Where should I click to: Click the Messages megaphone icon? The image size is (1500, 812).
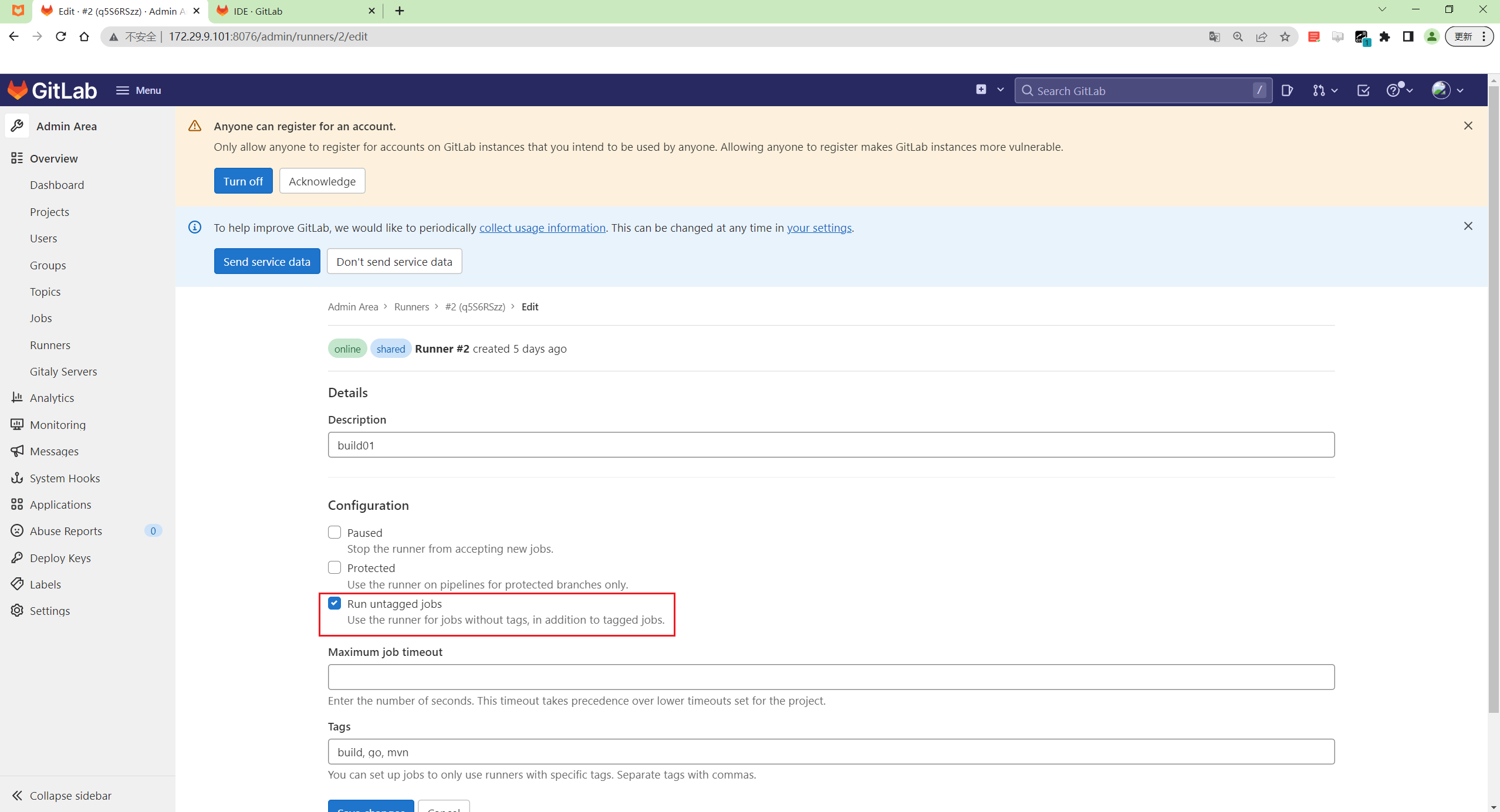17,451
